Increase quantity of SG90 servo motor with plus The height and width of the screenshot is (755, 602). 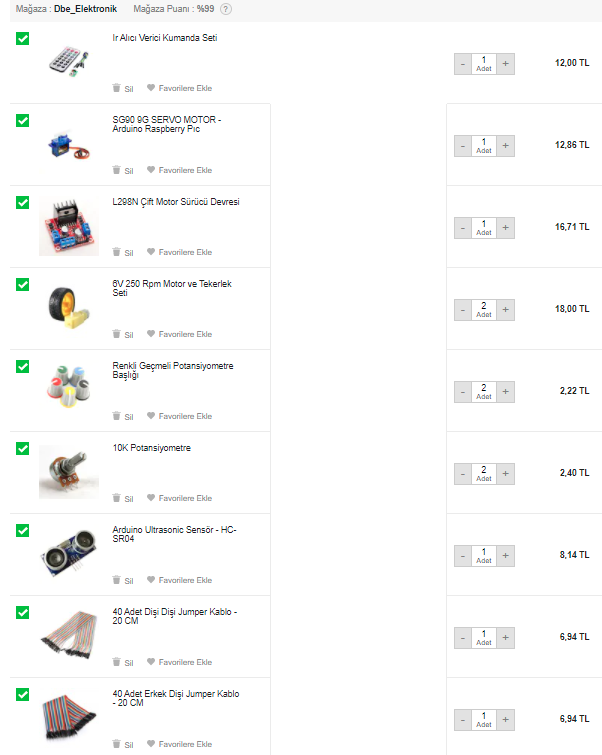[x=506, y=146]
